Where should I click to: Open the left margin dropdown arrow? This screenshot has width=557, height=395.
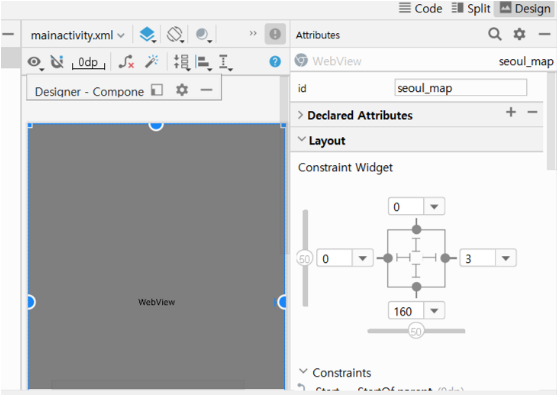tap(362, 258)
